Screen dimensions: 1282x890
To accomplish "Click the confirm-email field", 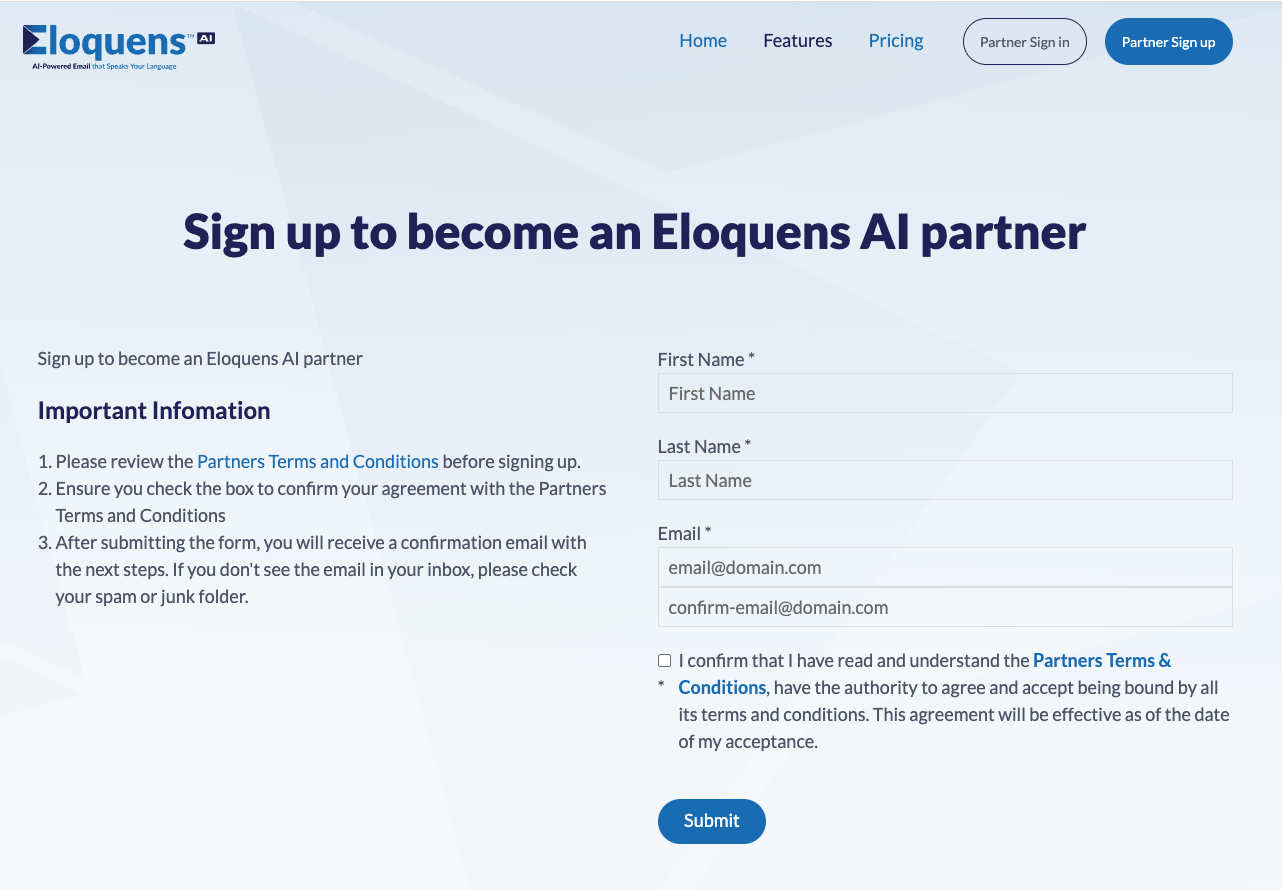I will [944, 608].
